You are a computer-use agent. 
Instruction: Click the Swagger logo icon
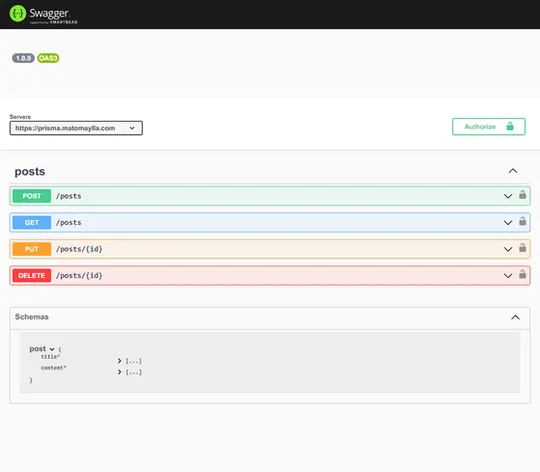18,14
